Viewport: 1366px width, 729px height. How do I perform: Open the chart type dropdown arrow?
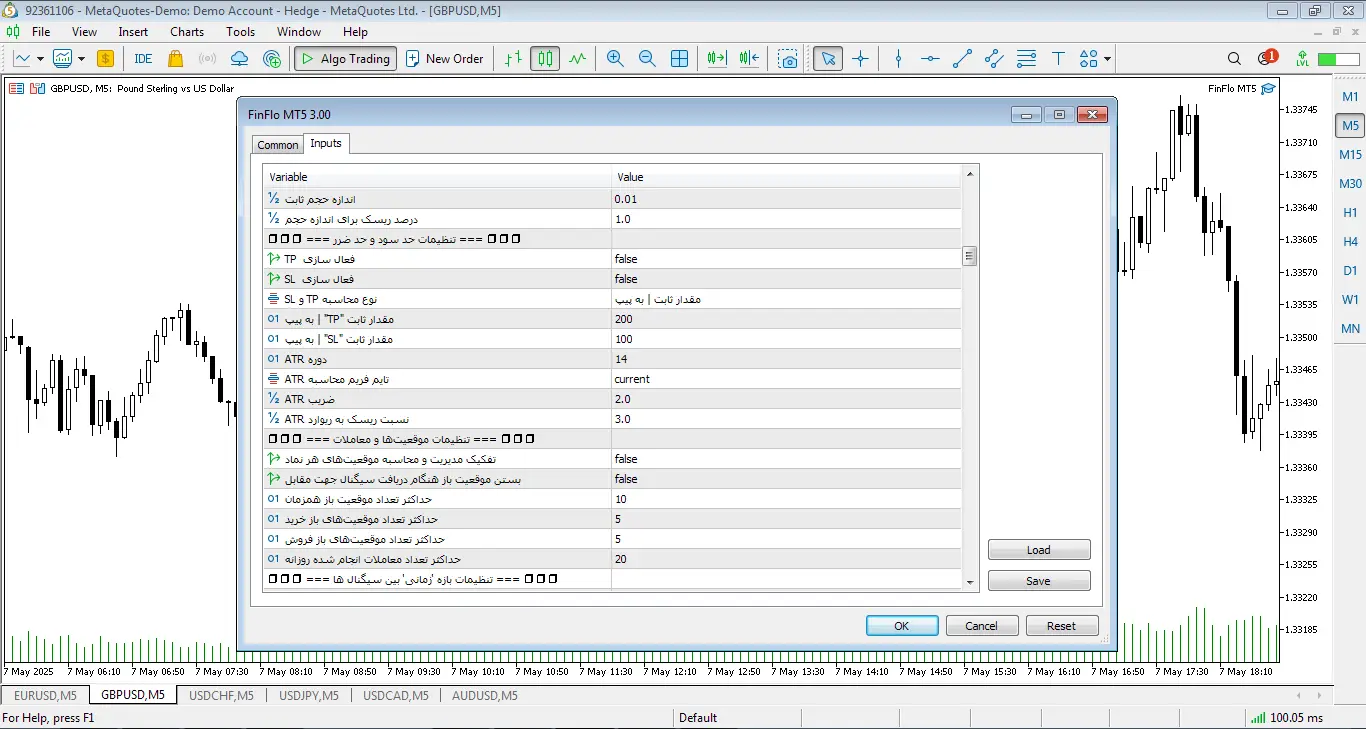40,59
